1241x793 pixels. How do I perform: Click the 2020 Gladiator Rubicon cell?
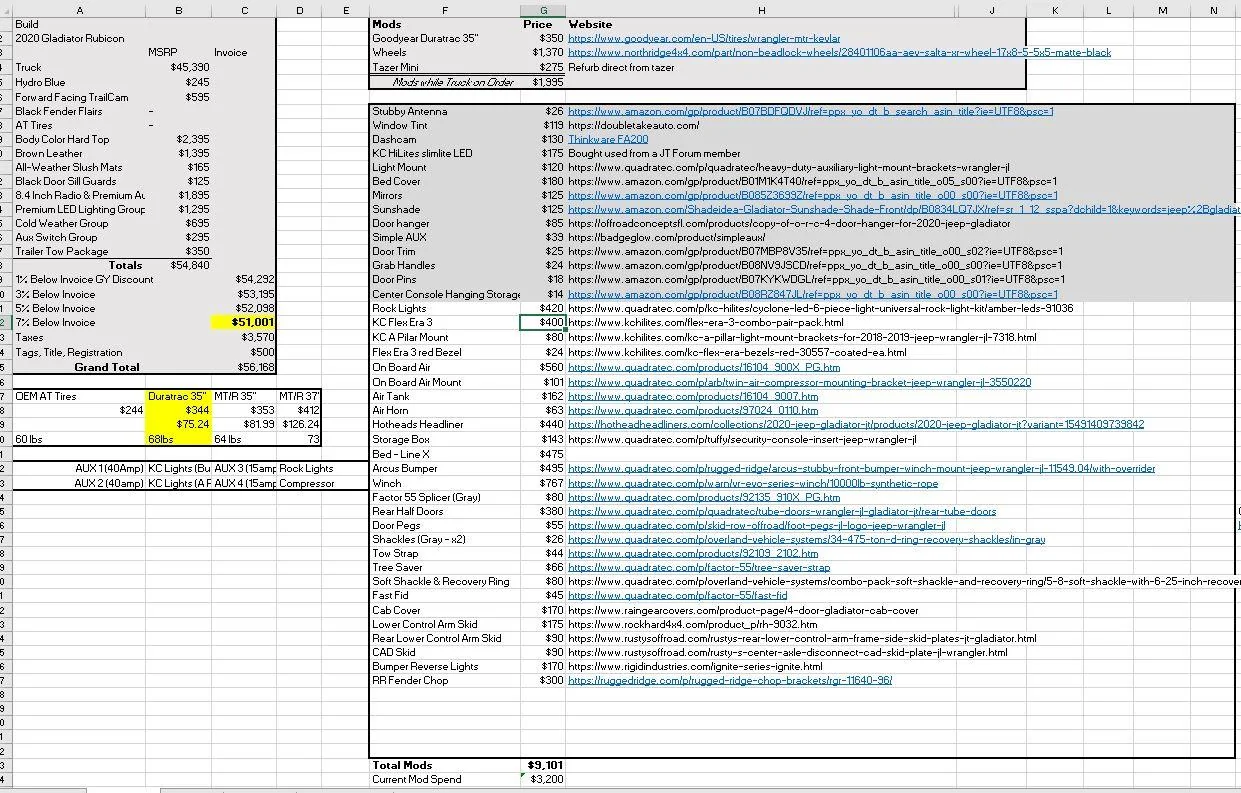[79, 38]
